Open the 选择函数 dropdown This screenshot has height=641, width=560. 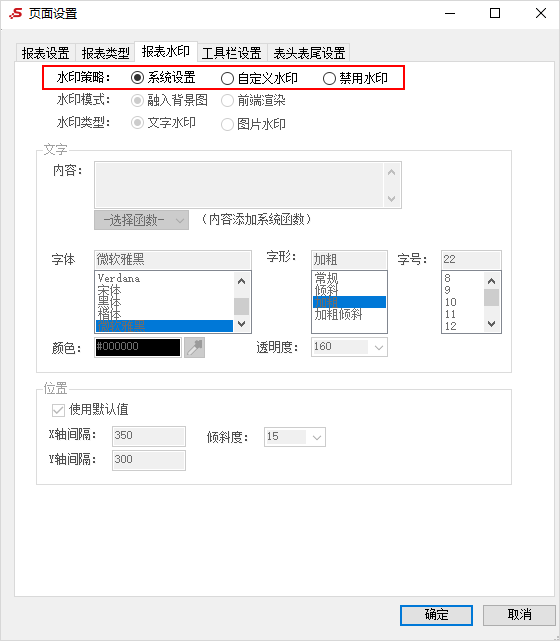click(141, 220)
